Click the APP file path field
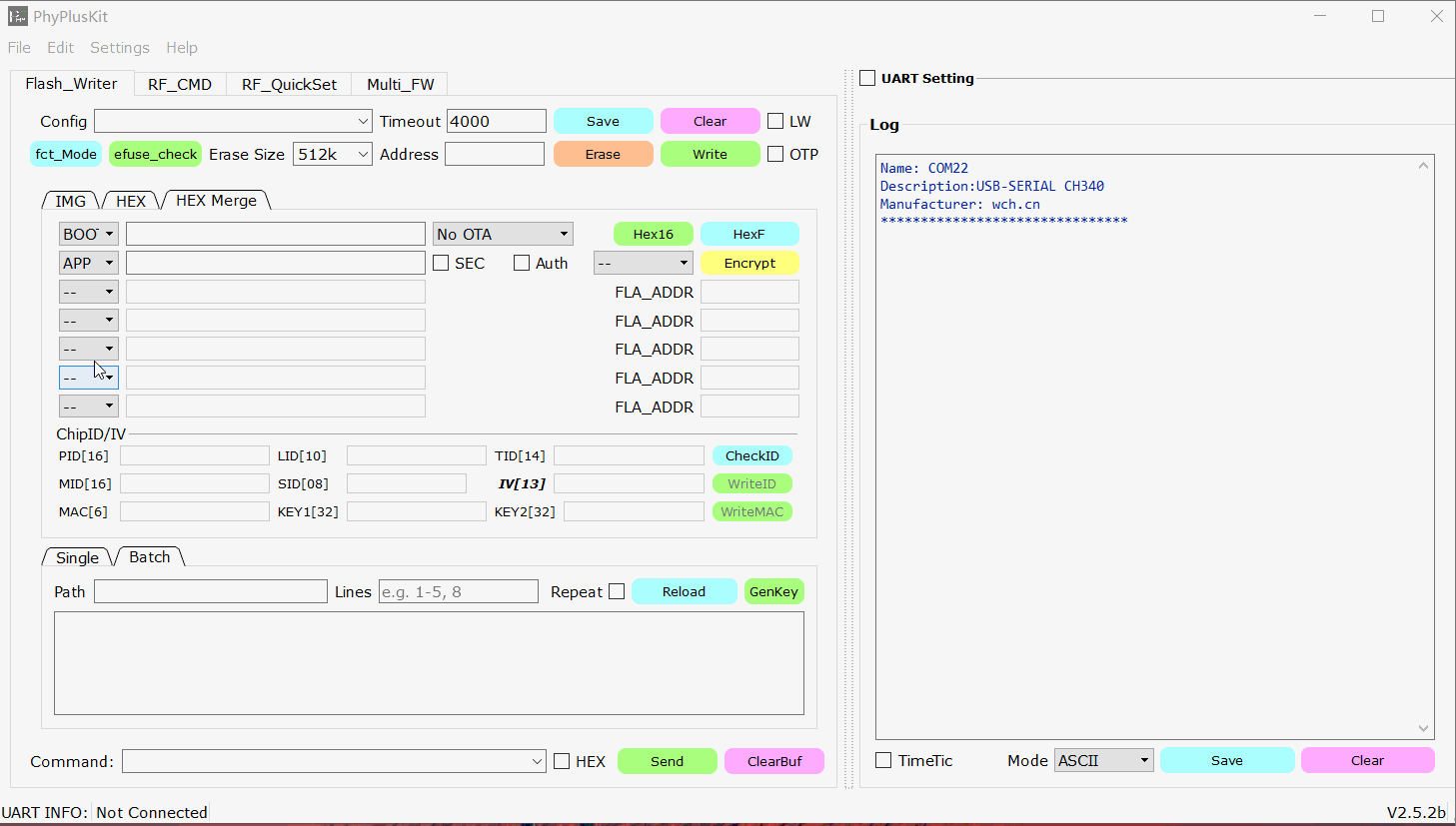This screenshot has width=1456, height=826. pyautogui.click(x=276, y=263)
